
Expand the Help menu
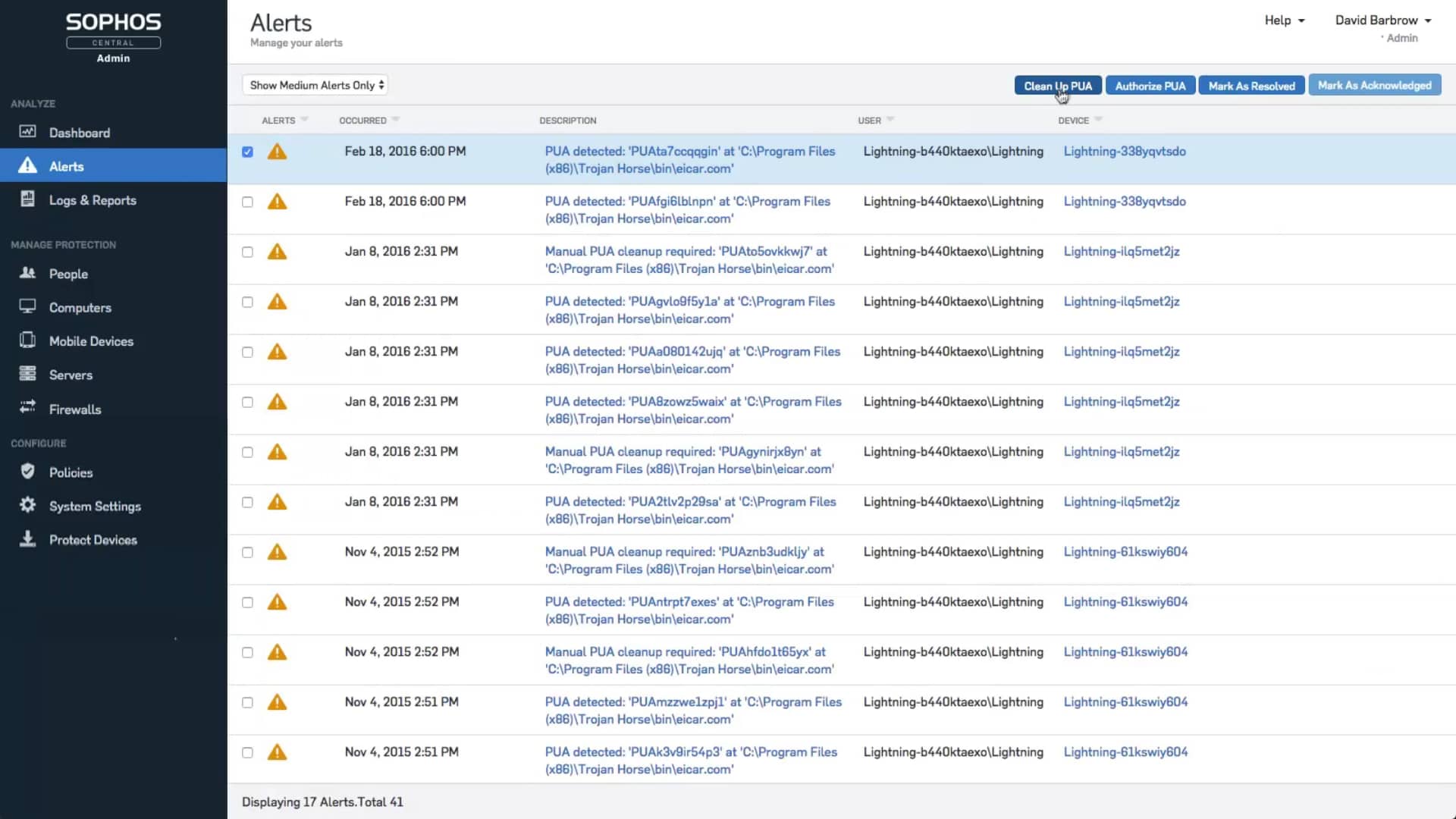click(x=1284, y=20)
